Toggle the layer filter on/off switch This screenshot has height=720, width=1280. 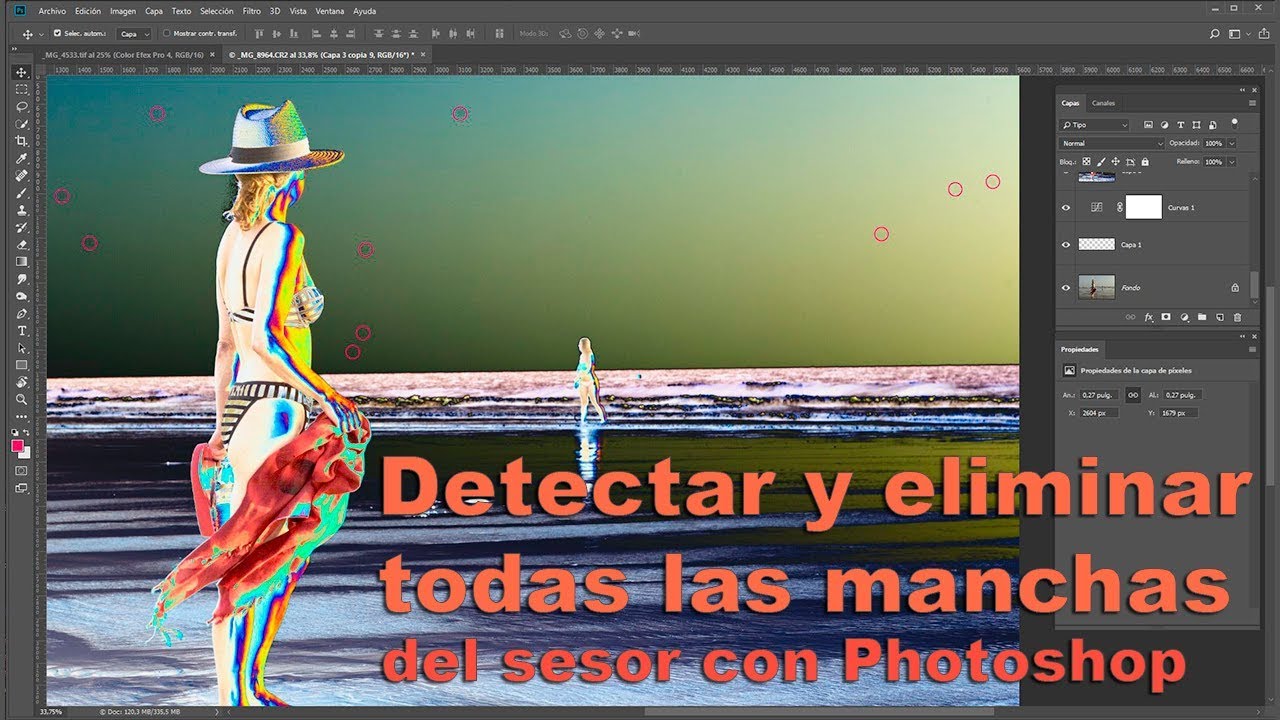tap(1235, 123)
